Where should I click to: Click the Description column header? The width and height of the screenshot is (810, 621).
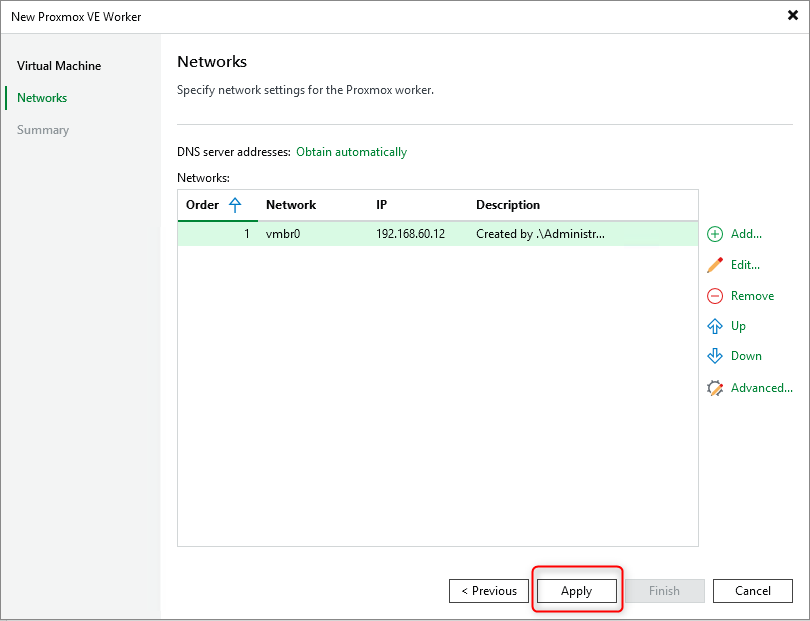pos(508,204)
